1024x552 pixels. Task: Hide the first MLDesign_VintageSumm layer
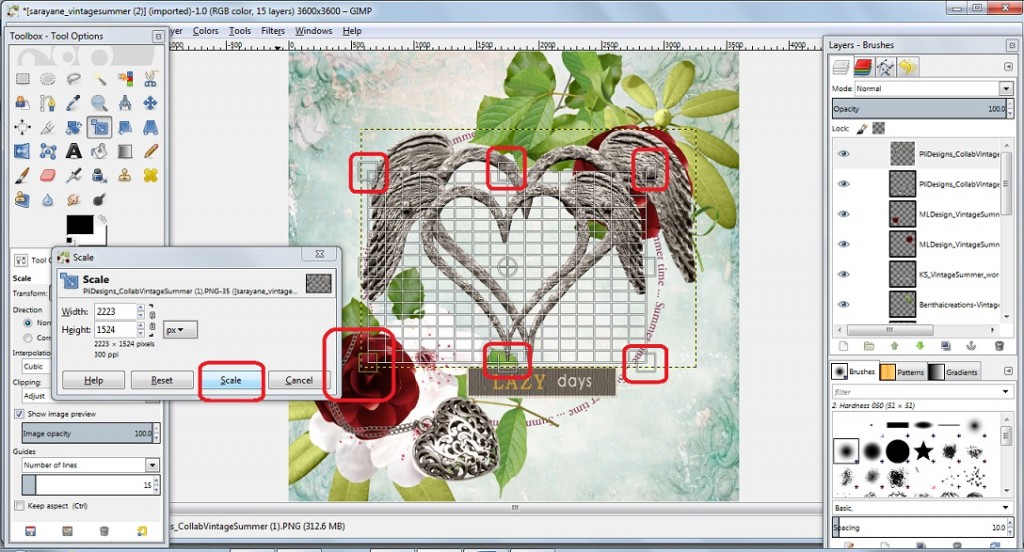[x=844, y=214]
